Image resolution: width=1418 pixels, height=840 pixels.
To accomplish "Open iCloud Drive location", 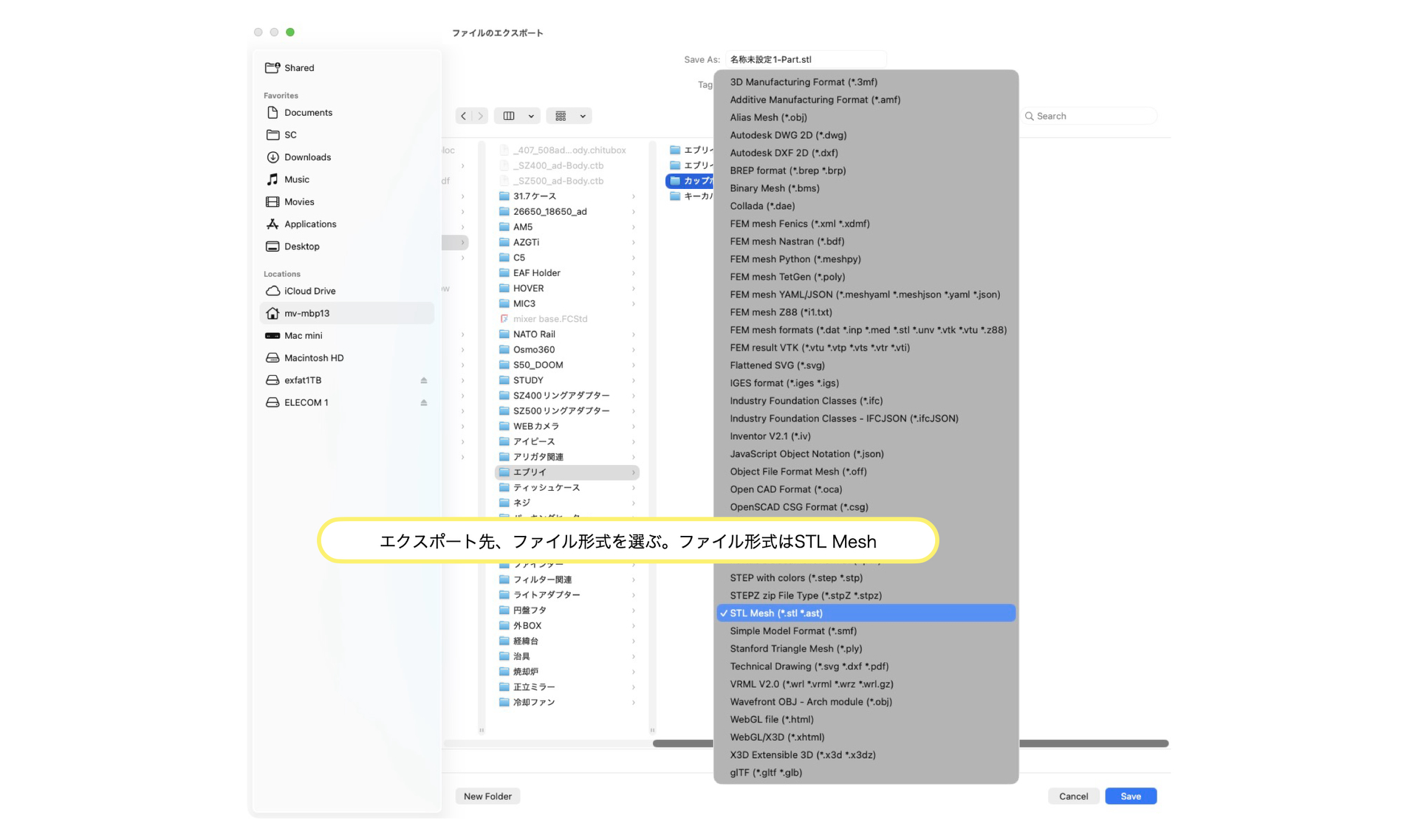I will coord(308,290).
